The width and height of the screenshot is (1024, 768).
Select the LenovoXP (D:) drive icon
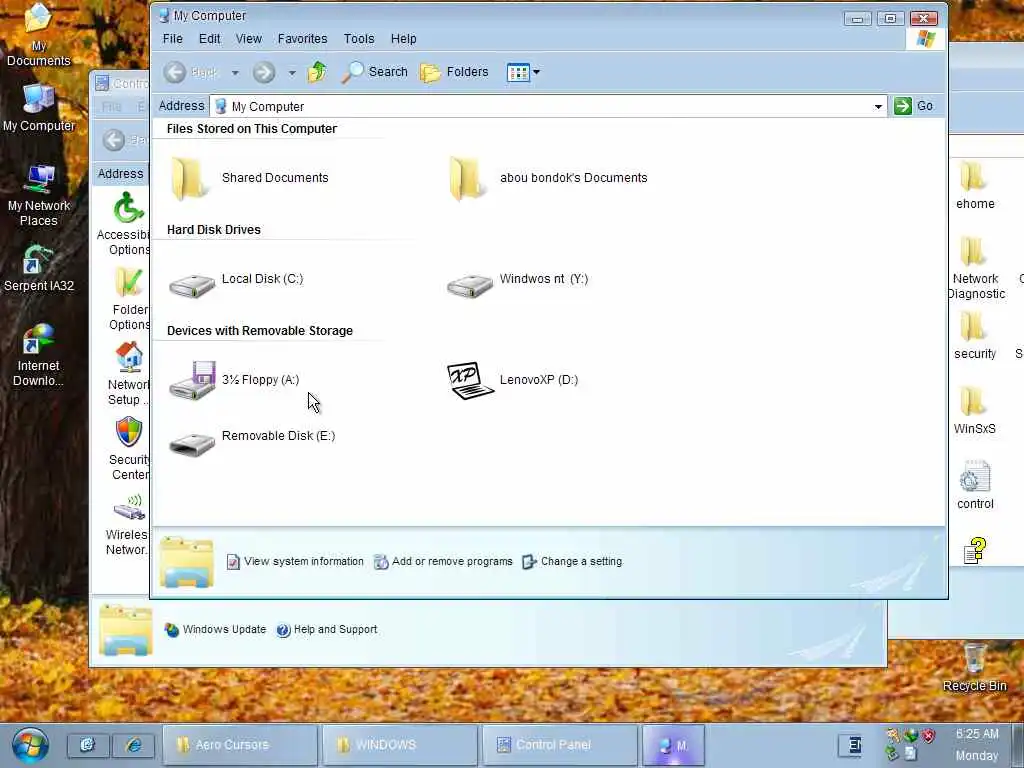pyautogui.click(x=470, y=380)
